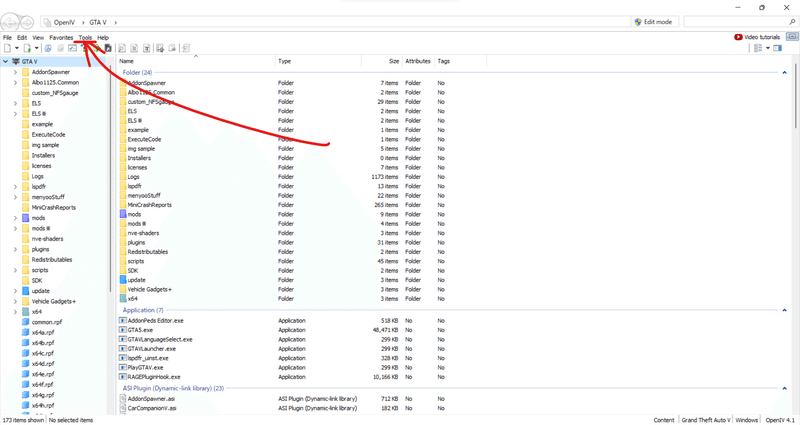Expand the menyooStuff tree node
The height and width of the screenshot is (425, 800).
(x=15, y=197)
